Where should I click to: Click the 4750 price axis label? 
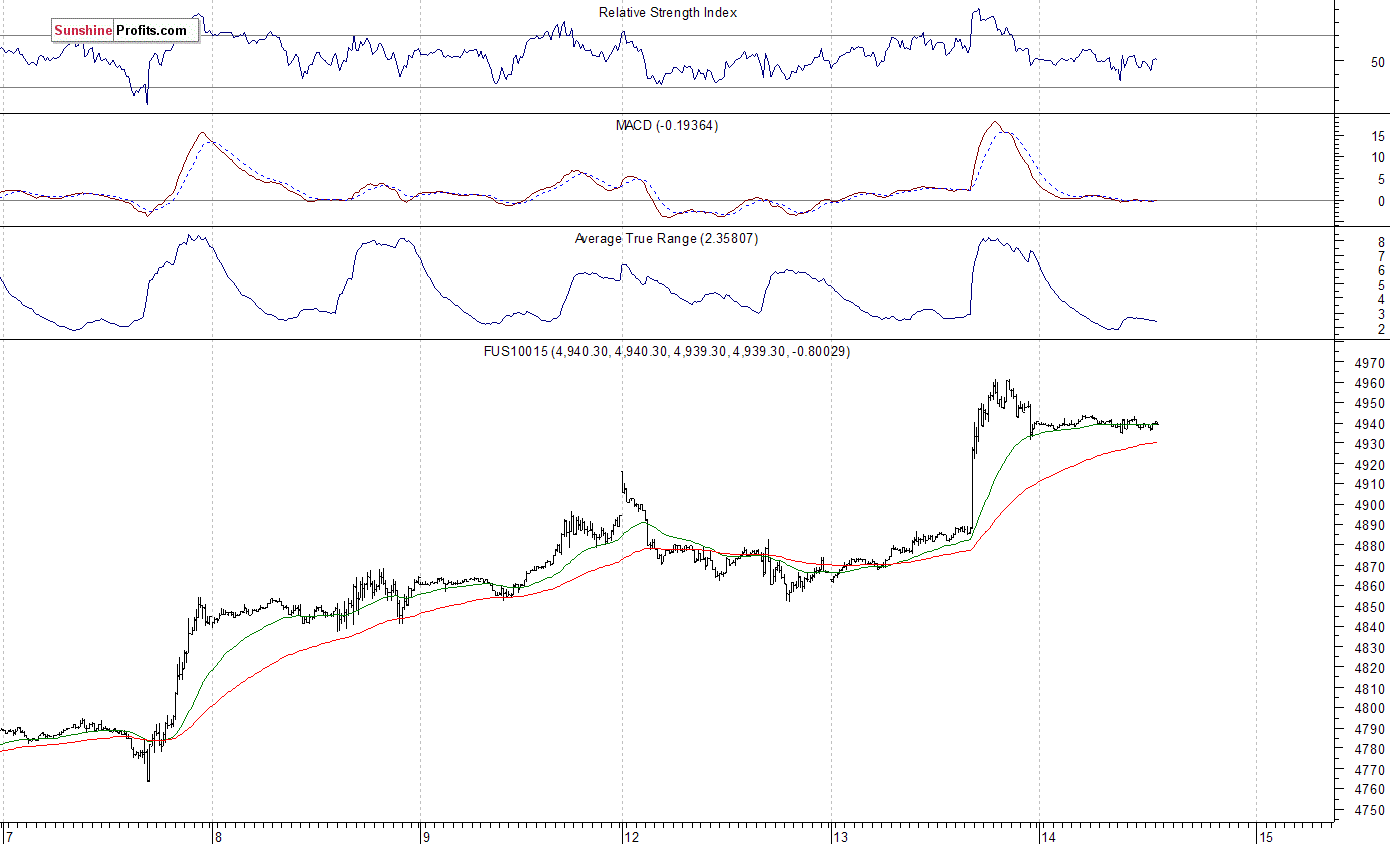click(1371, 810)
